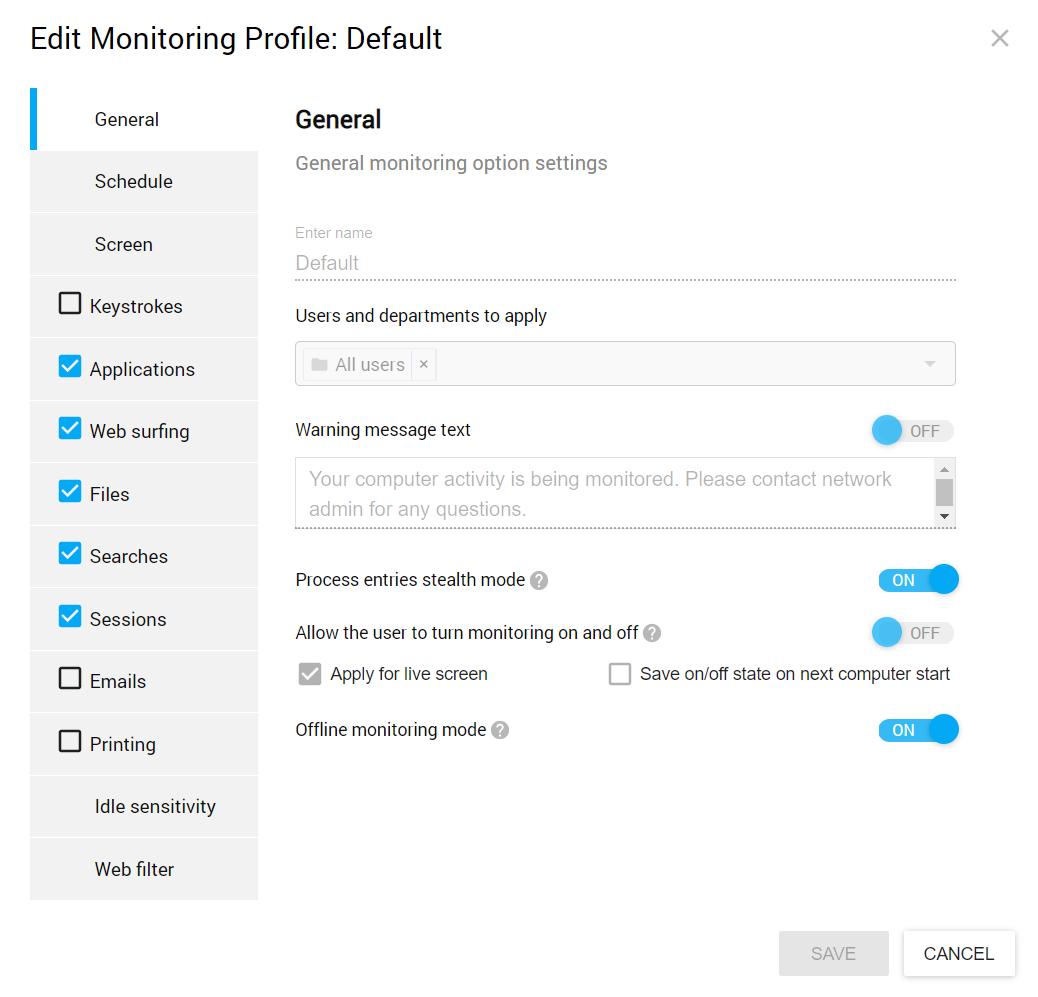Open the Schedule settings tab
The image size is (1038, 997).
click(x=134, y=182)
